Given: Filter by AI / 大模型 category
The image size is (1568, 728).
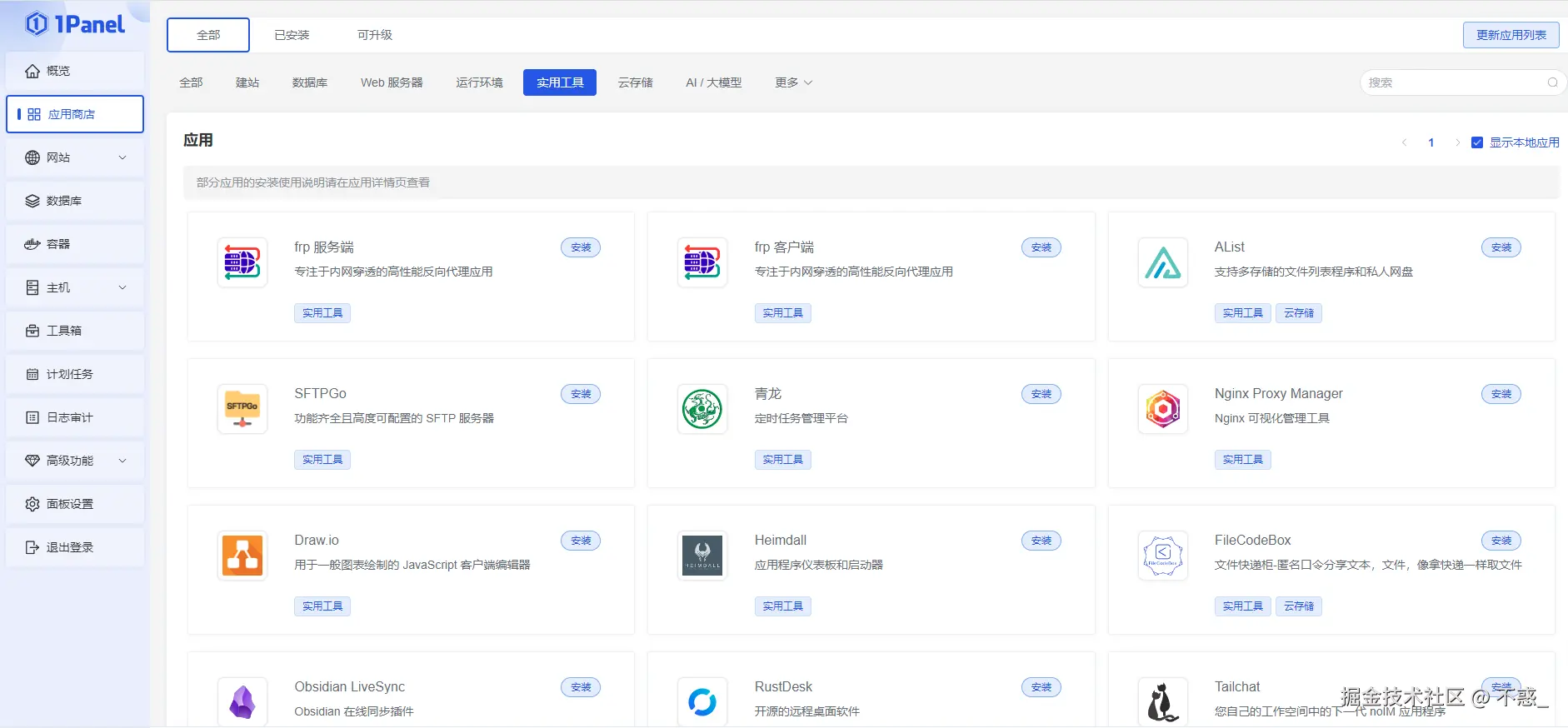Looking at the screenshot, I should click(x=714, y=82).
